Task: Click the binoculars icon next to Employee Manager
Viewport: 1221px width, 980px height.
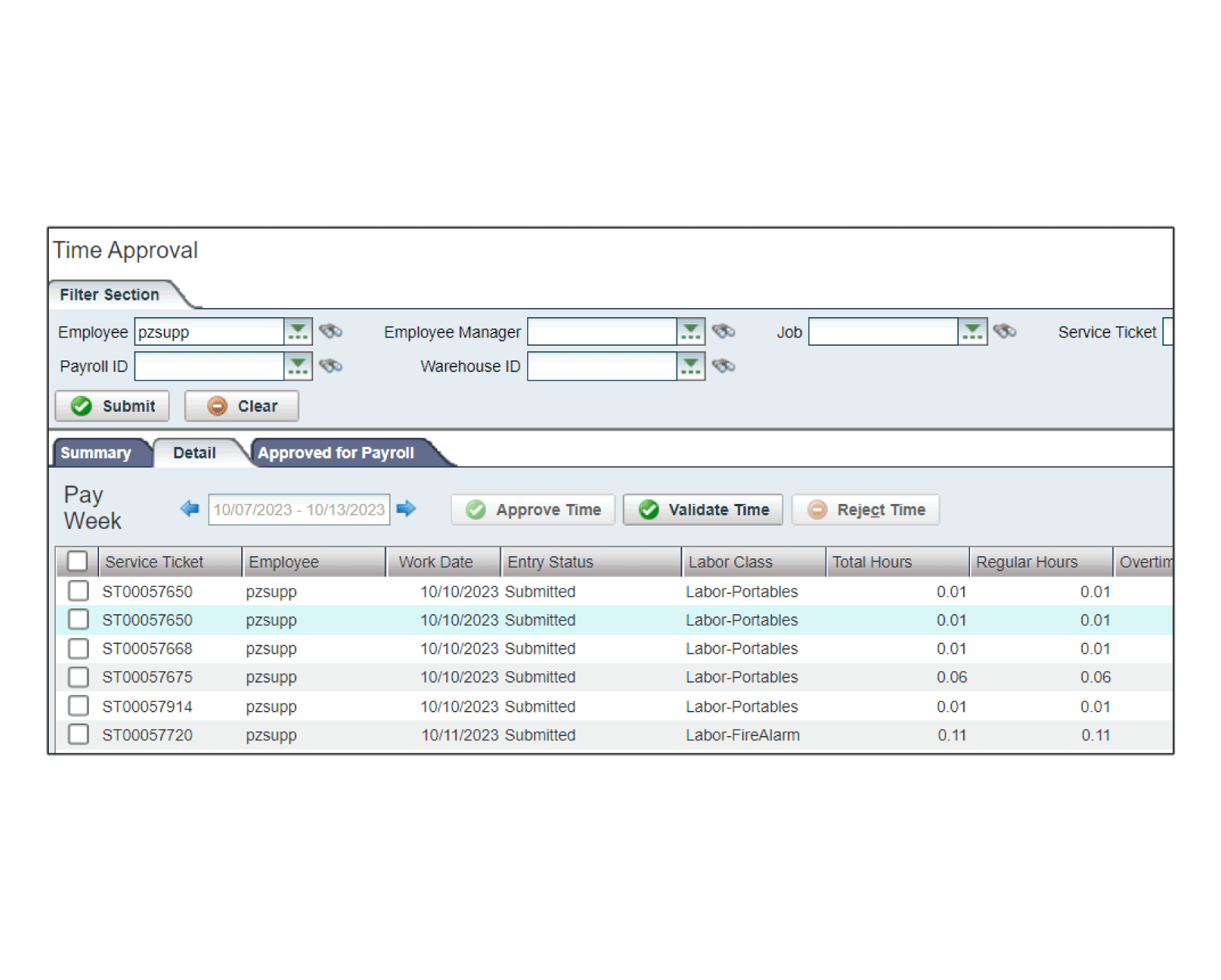Action: (x=723, y=331)
